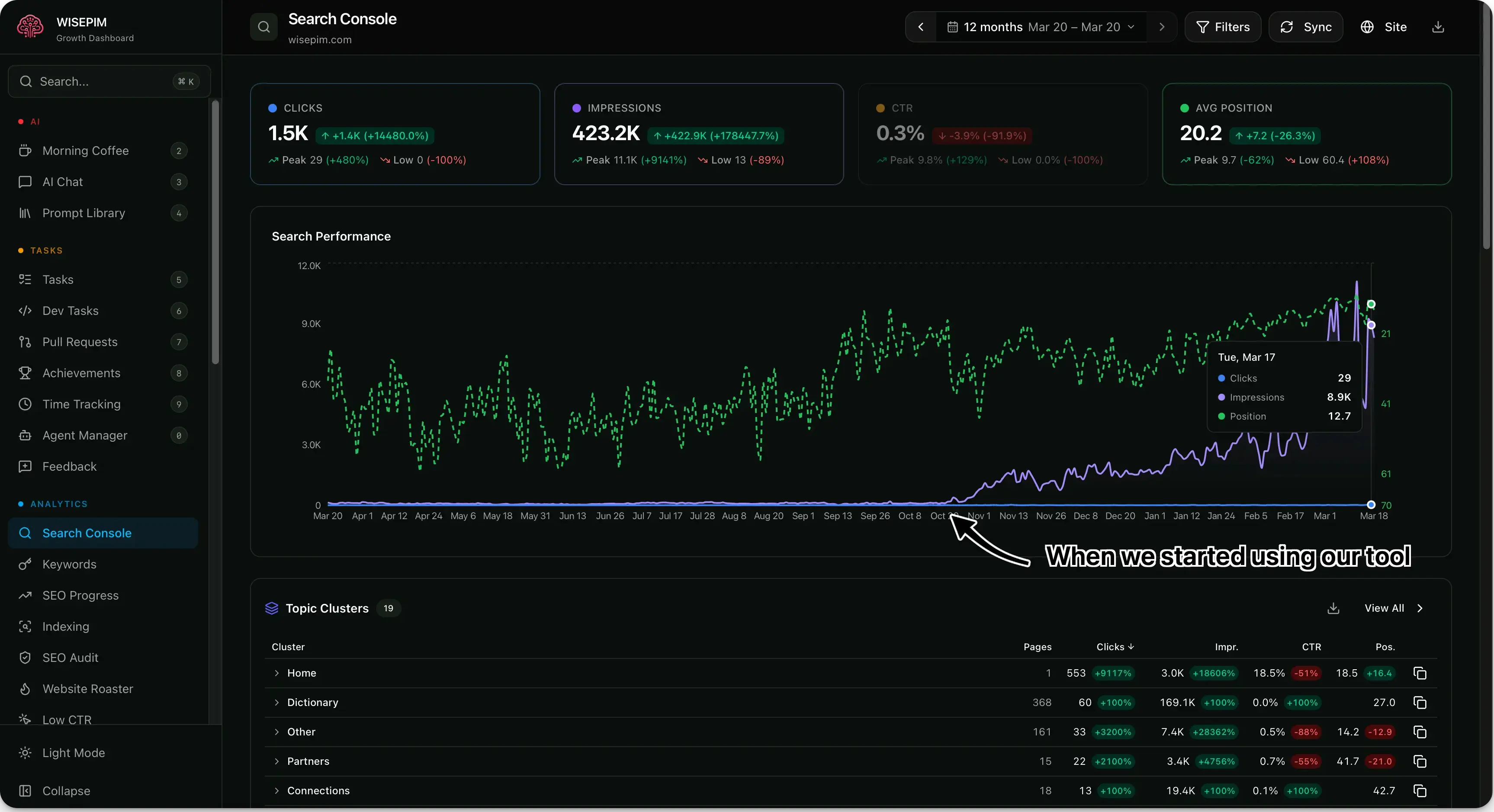Open SEO Audit via its shield icon
This screenshot has width=1494, height=812.
25,657
